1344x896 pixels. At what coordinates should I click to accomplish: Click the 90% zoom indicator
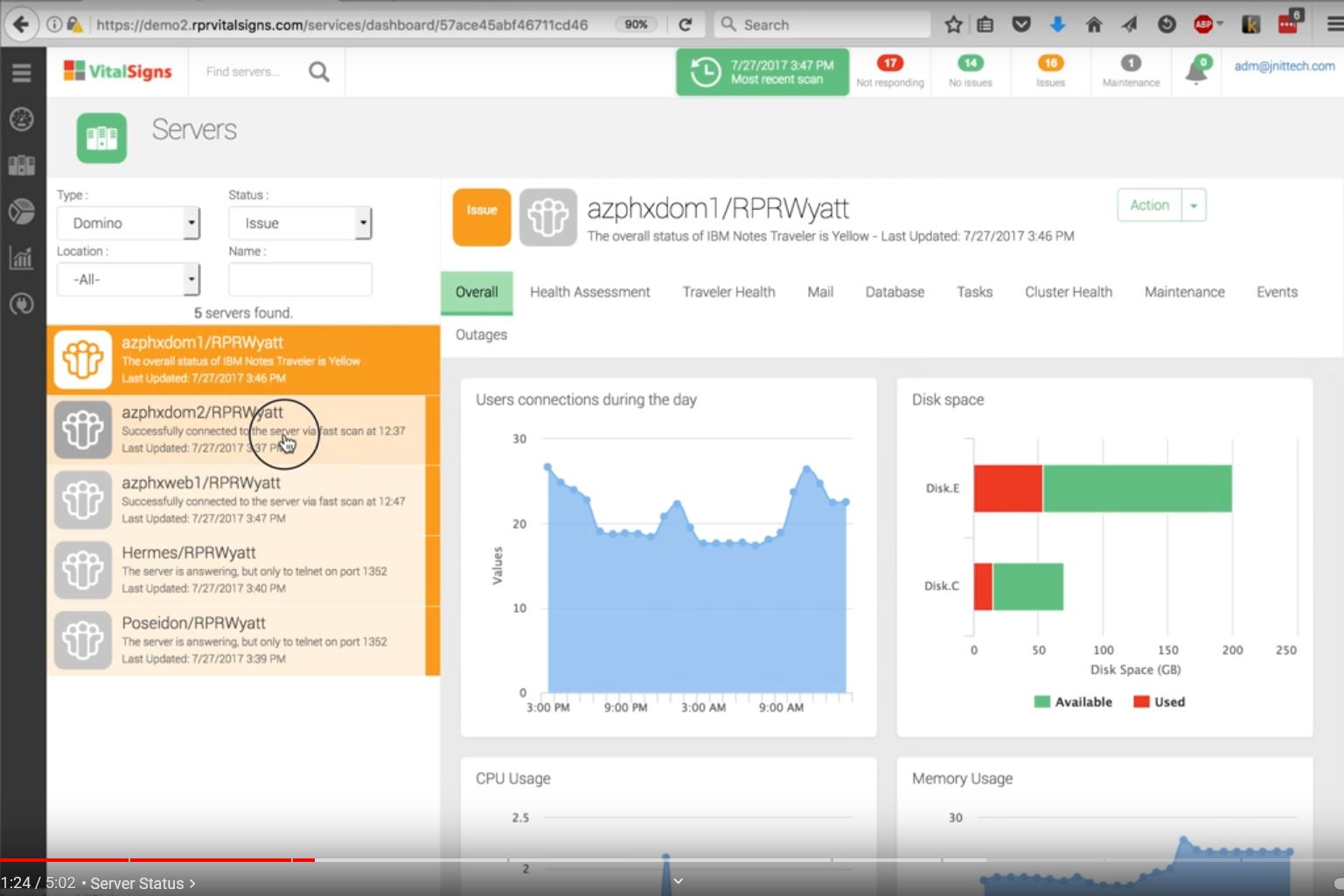tap(636, 24)
